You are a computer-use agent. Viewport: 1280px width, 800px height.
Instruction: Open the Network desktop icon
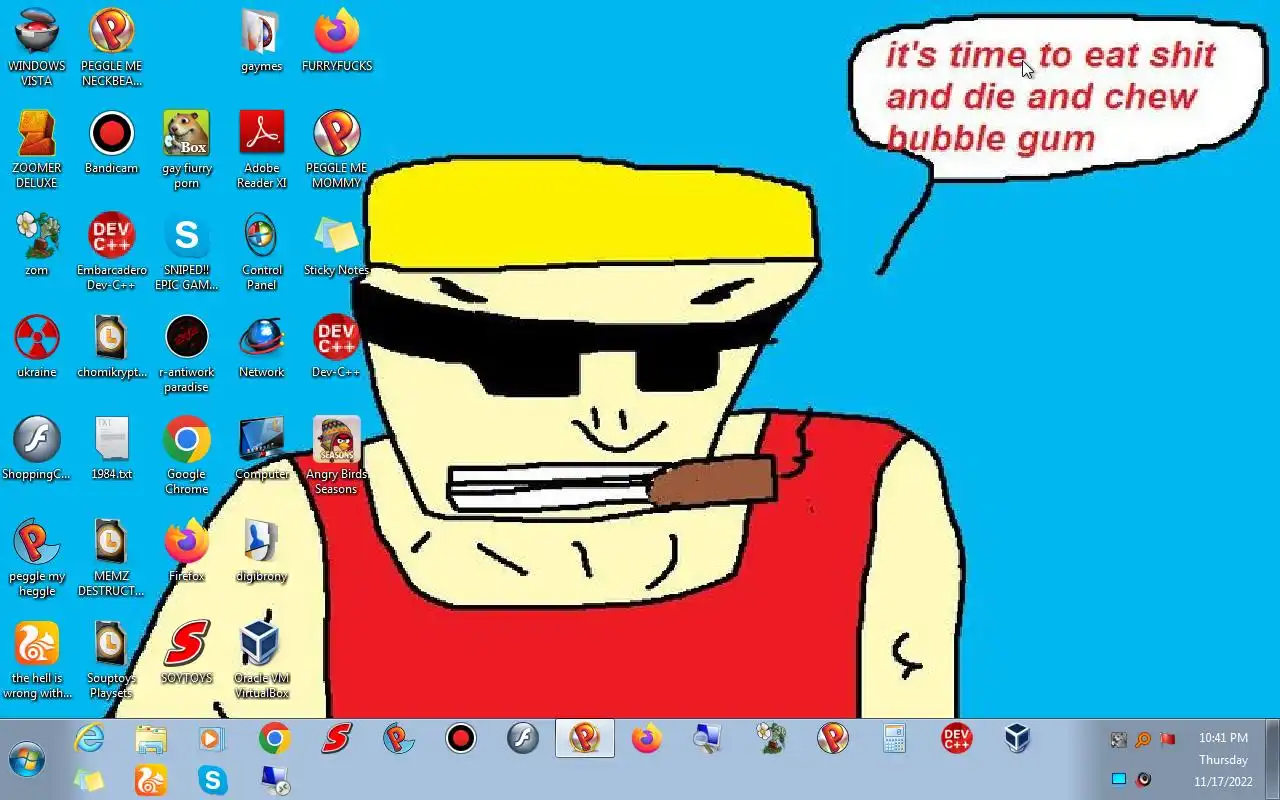[261, 346]
